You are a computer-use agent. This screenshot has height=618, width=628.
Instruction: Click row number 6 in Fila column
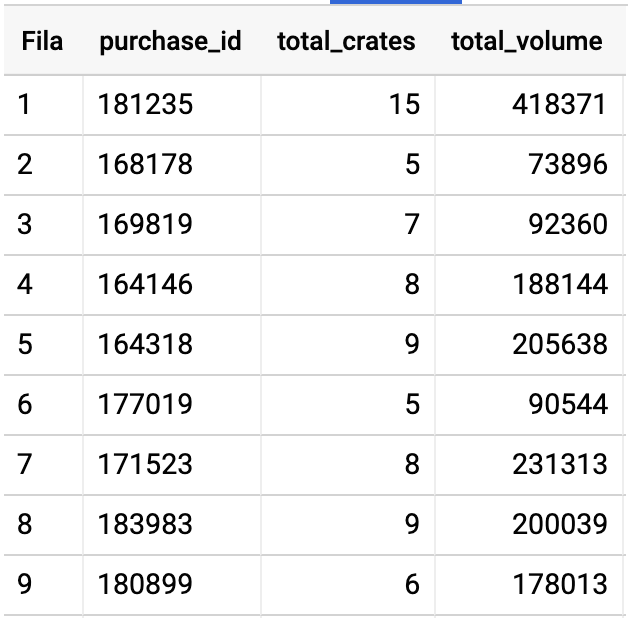(x=24, y=404)
